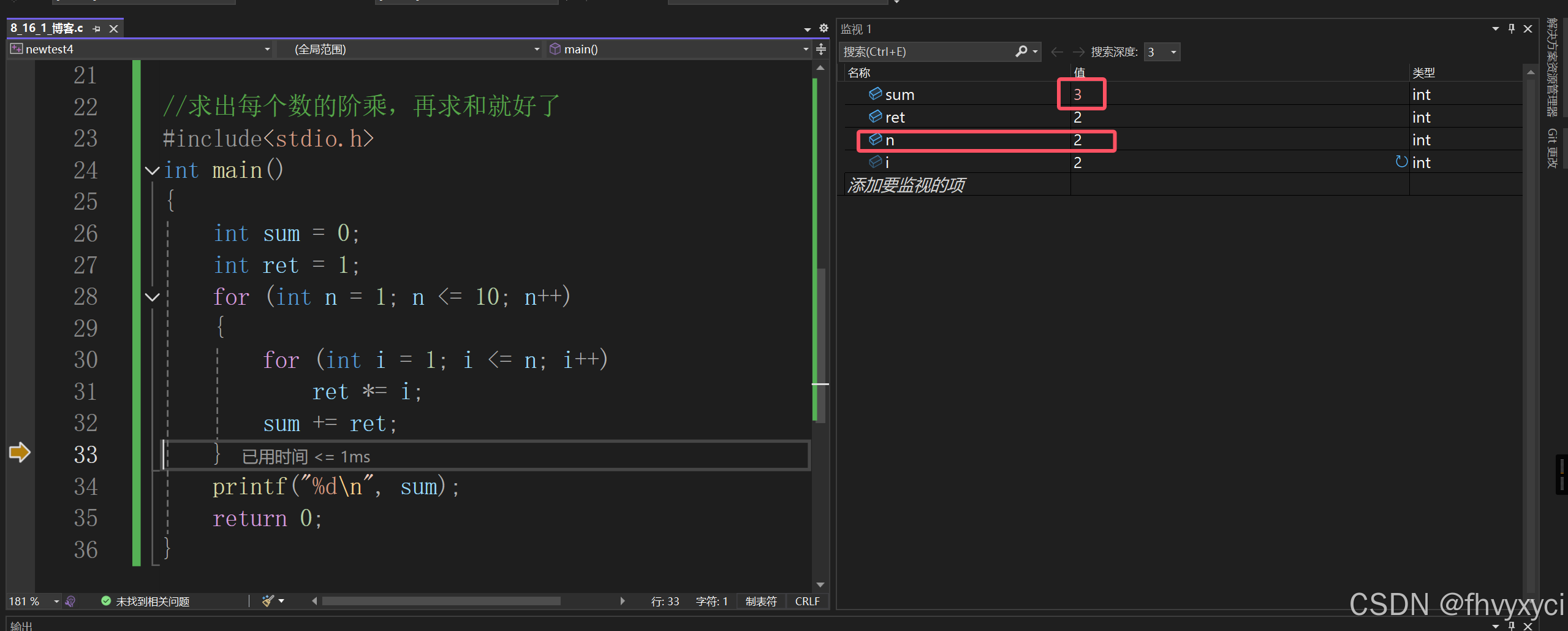The height and width of the screenshot is (631, 1568).
Task: Click the 值 column header
Action: pyautogui.click(x=1080, y=73)
